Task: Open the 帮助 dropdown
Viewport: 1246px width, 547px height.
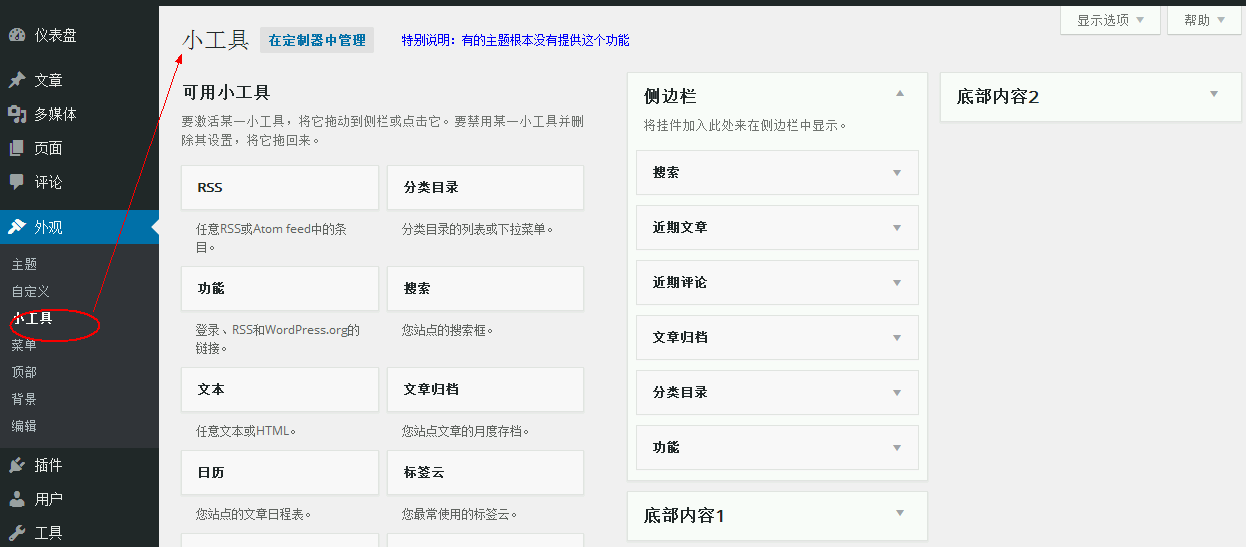Action: [x=1204, y=20]
